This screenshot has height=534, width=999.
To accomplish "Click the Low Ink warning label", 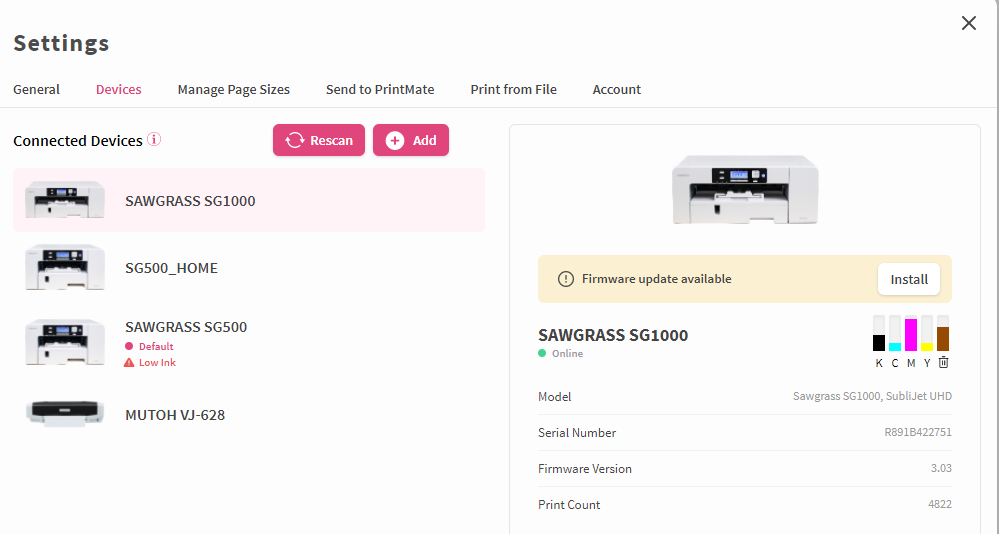I will click(x=157, y=363).
